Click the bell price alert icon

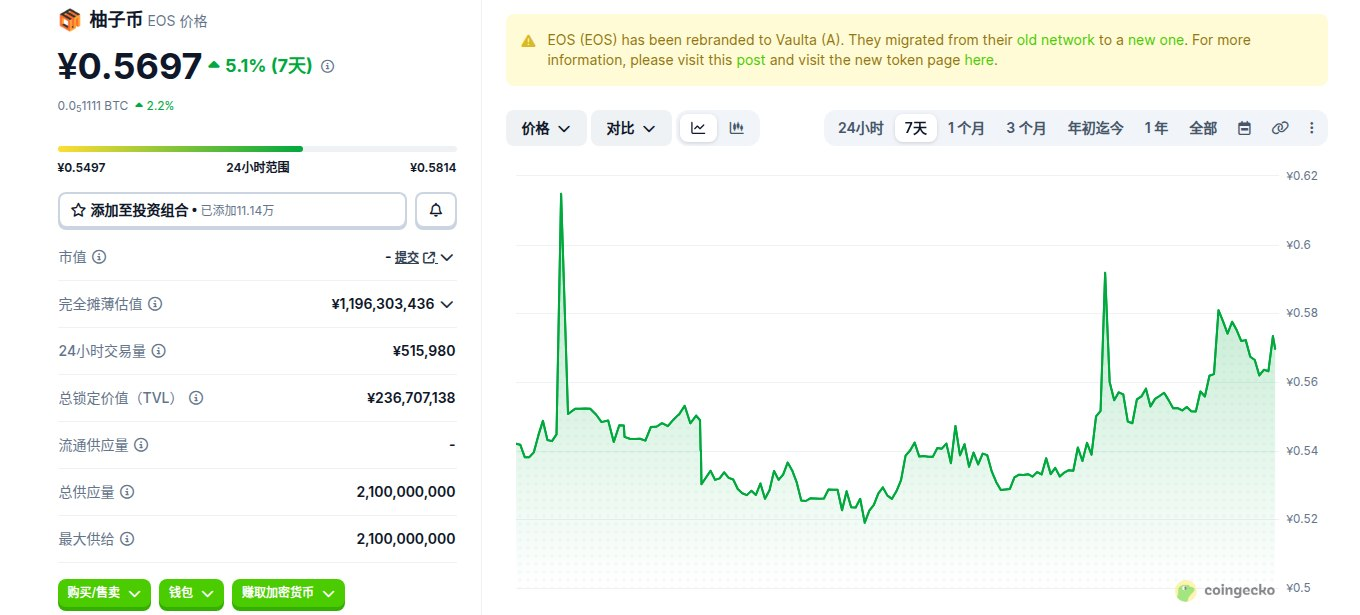coord(436,210)
